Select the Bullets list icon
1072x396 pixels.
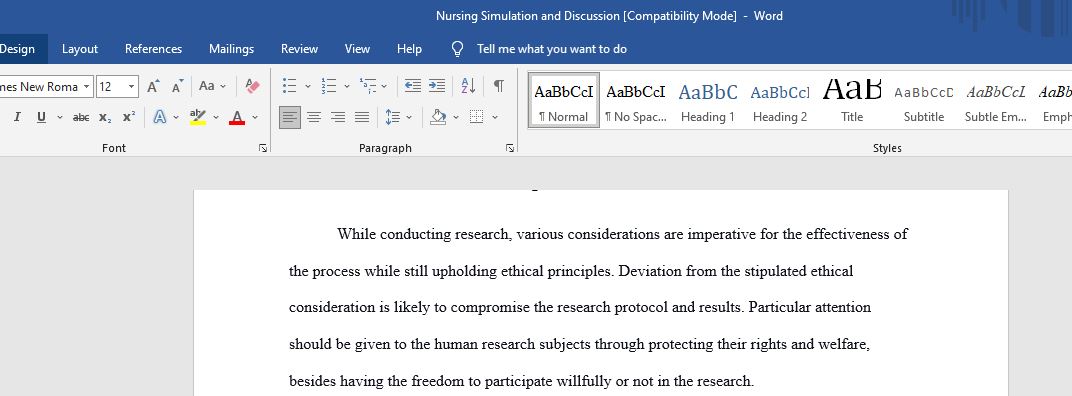coord(290,85)
